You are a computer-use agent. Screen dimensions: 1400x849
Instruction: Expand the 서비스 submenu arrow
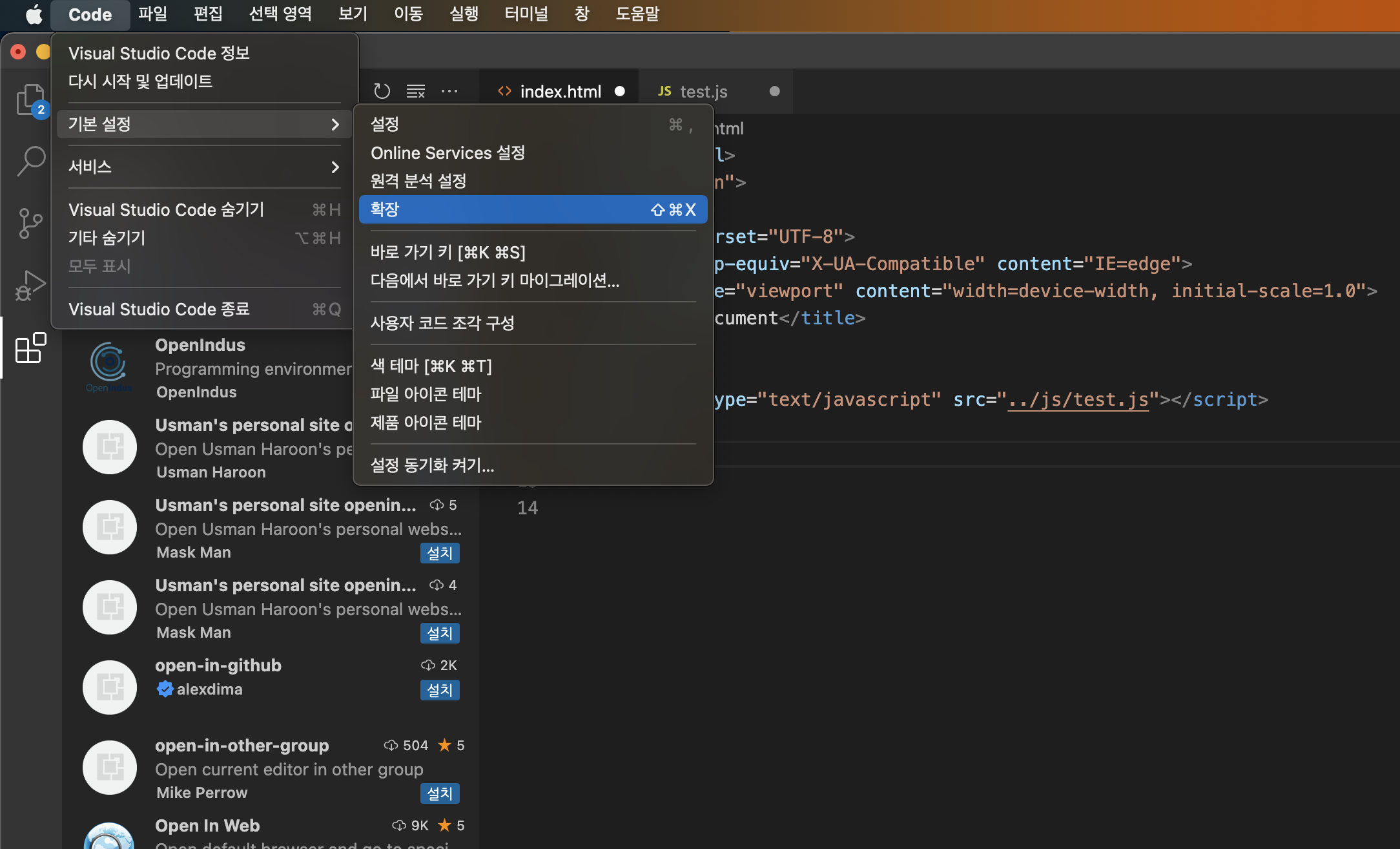[335, 167]
